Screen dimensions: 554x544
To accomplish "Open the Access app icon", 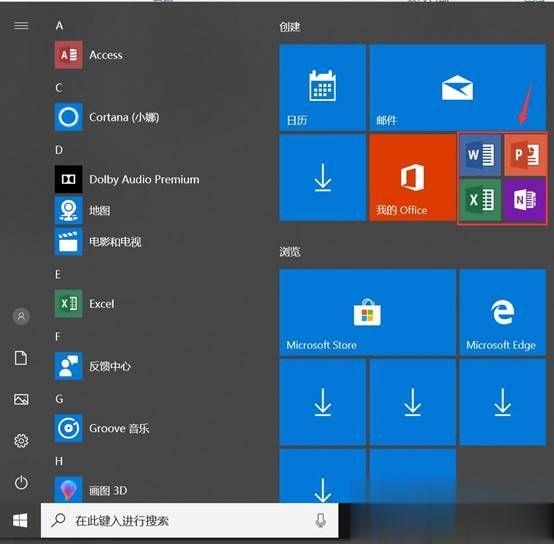I will tap(69, 55).
